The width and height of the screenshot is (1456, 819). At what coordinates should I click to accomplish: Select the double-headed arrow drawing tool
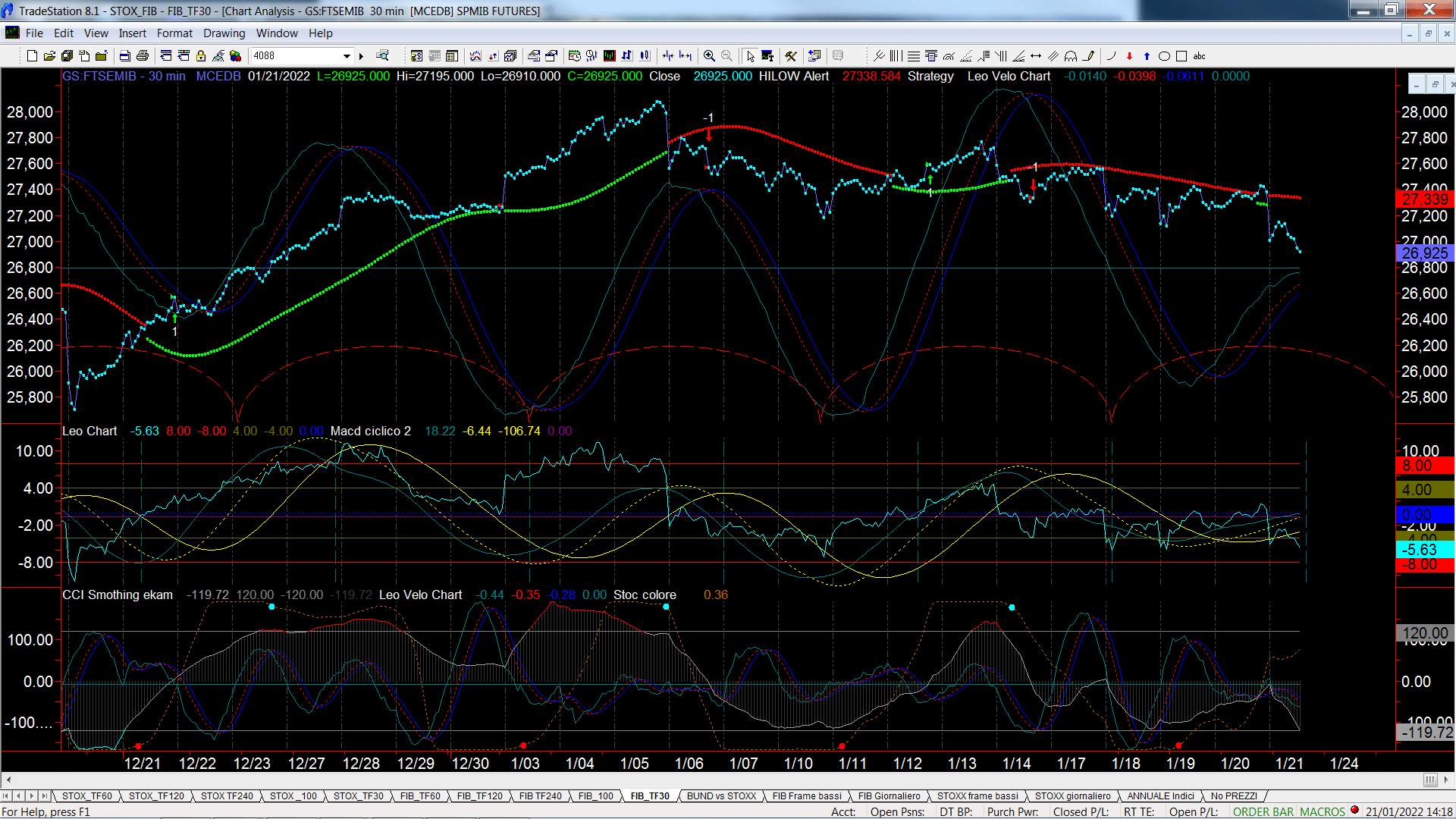tap(1036, 56)
